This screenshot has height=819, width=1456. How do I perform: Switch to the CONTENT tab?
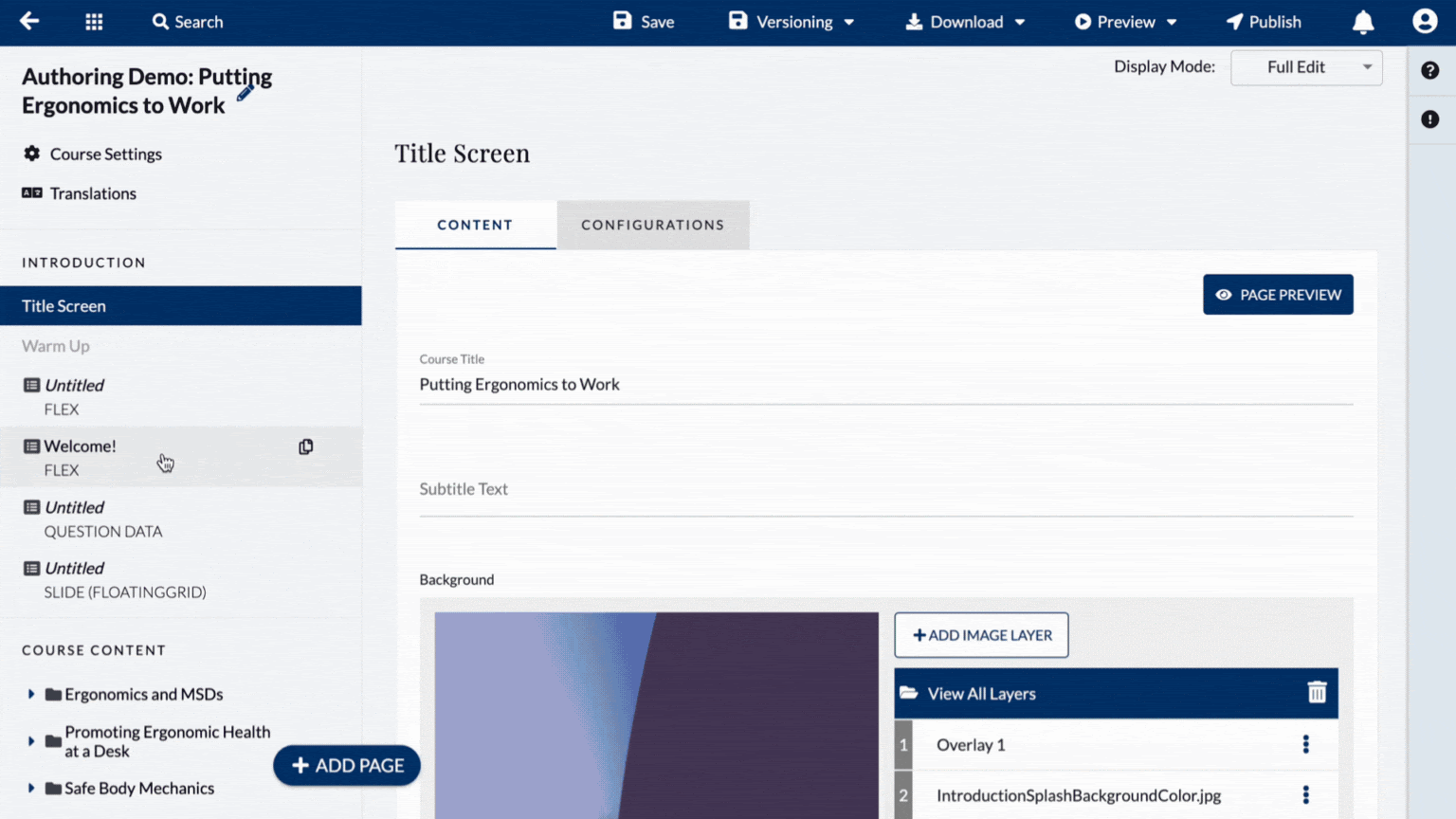point(475,225)
